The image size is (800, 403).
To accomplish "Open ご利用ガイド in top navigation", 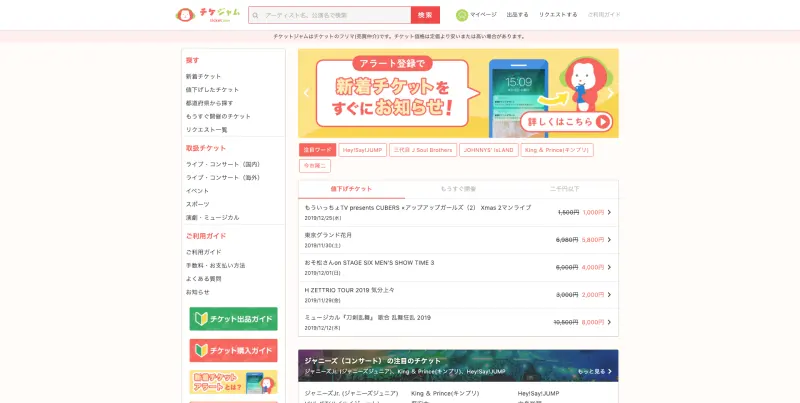I will tap(604, 15).
